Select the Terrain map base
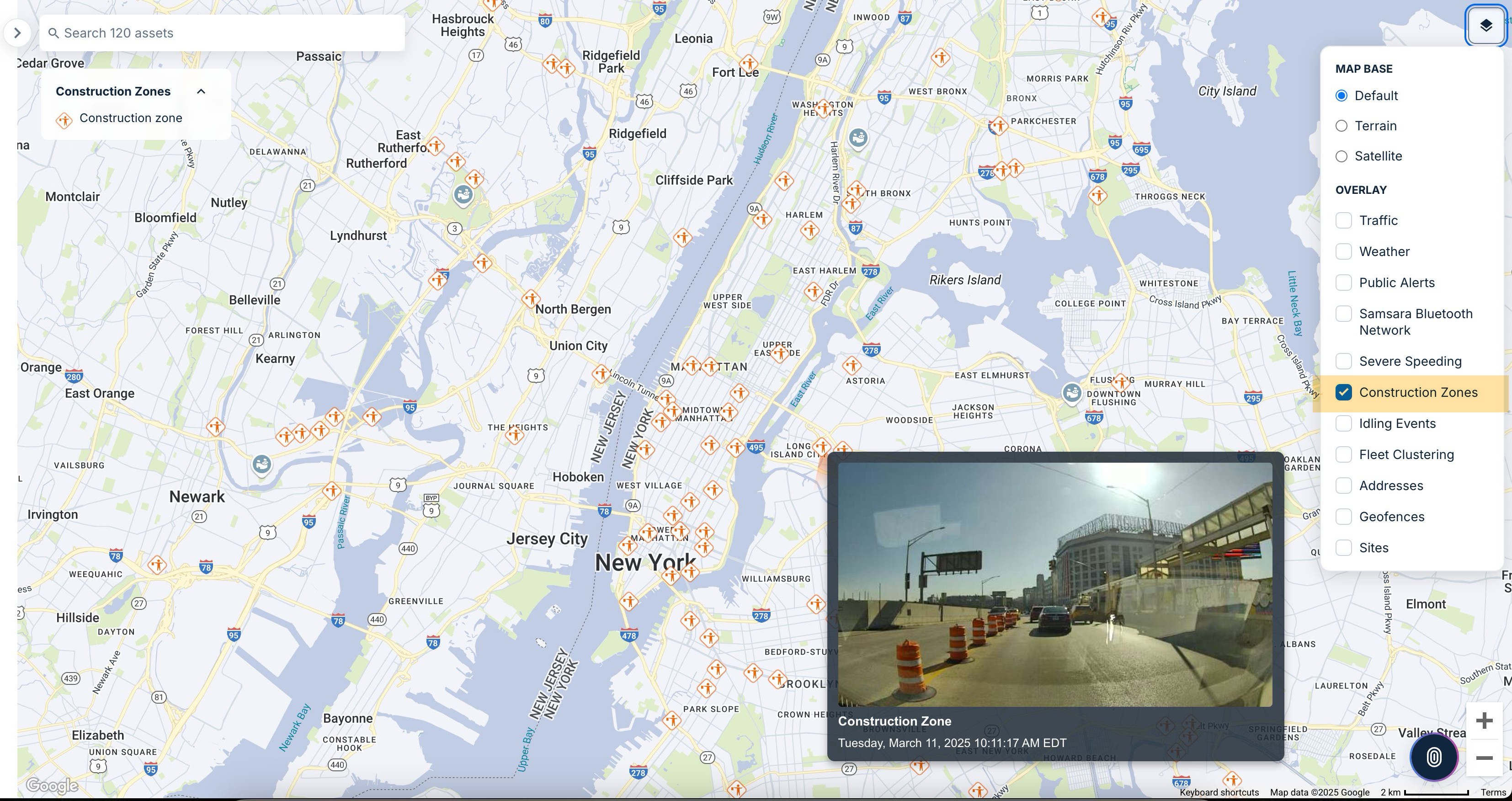1512x801 pixels. tap(1341, 126)
